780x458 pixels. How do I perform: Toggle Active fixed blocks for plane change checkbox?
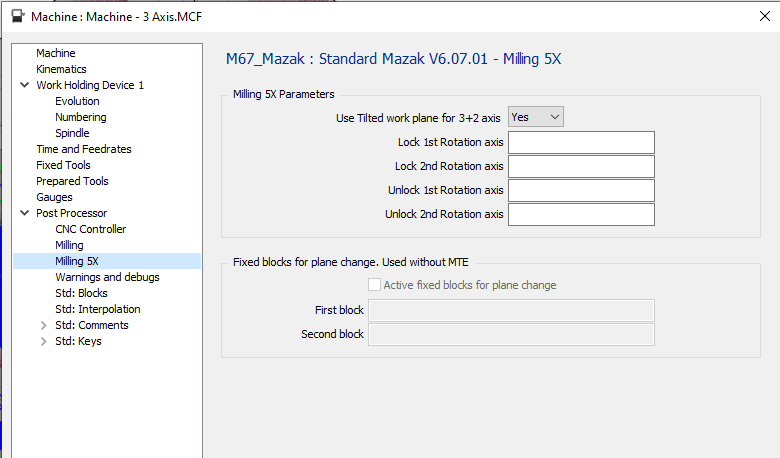coord(375,285)
